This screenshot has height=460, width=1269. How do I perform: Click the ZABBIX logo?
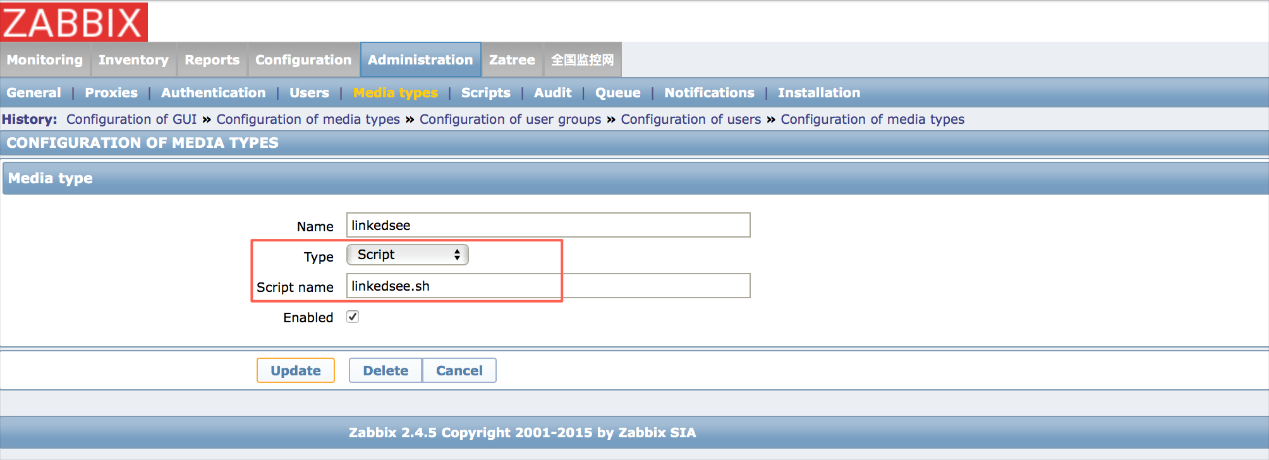point(75,21)
